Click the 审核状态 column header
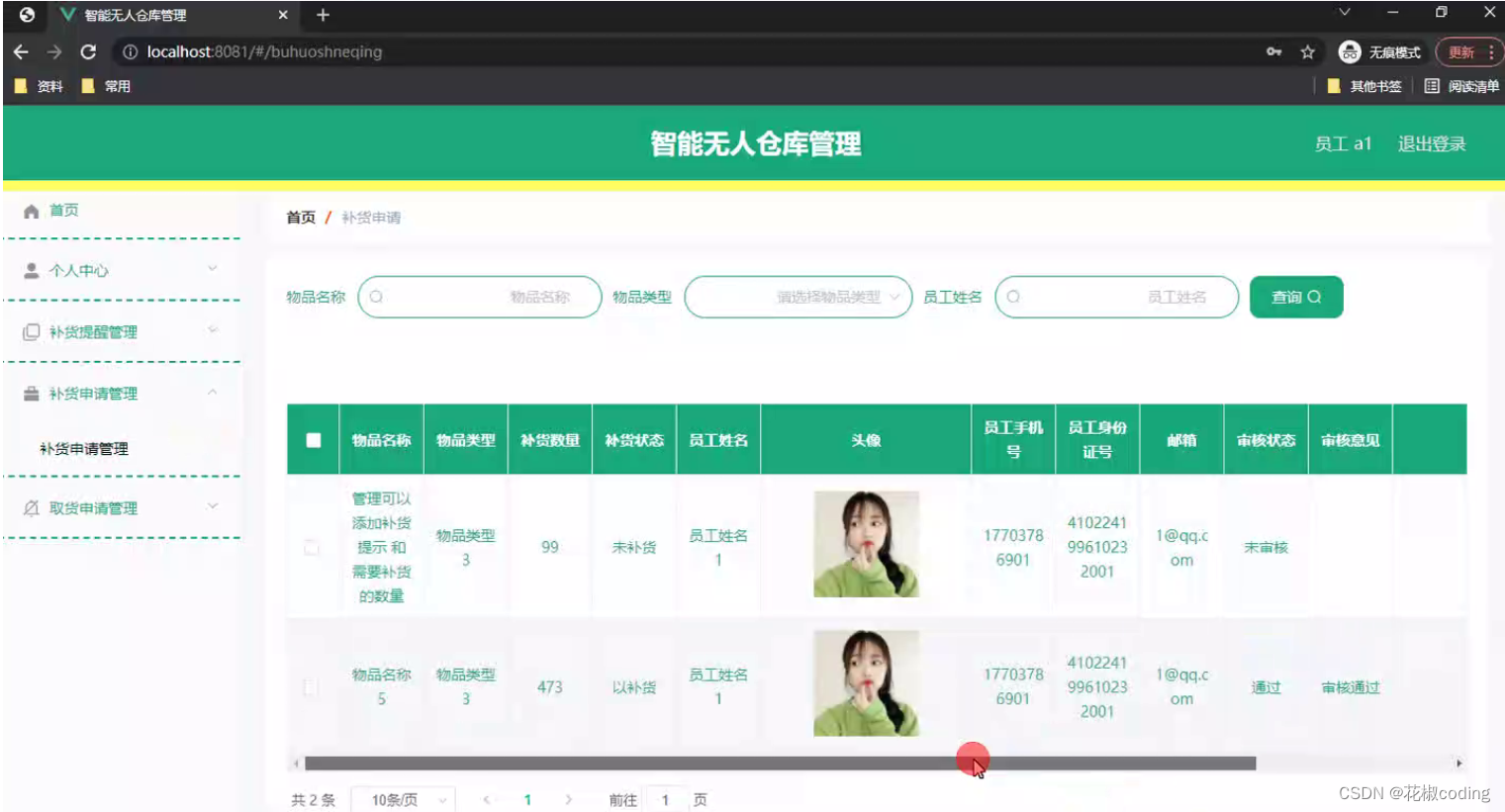Image resolution: width=1505 pixels, height=812 pixels. (x=1266, y=440)
